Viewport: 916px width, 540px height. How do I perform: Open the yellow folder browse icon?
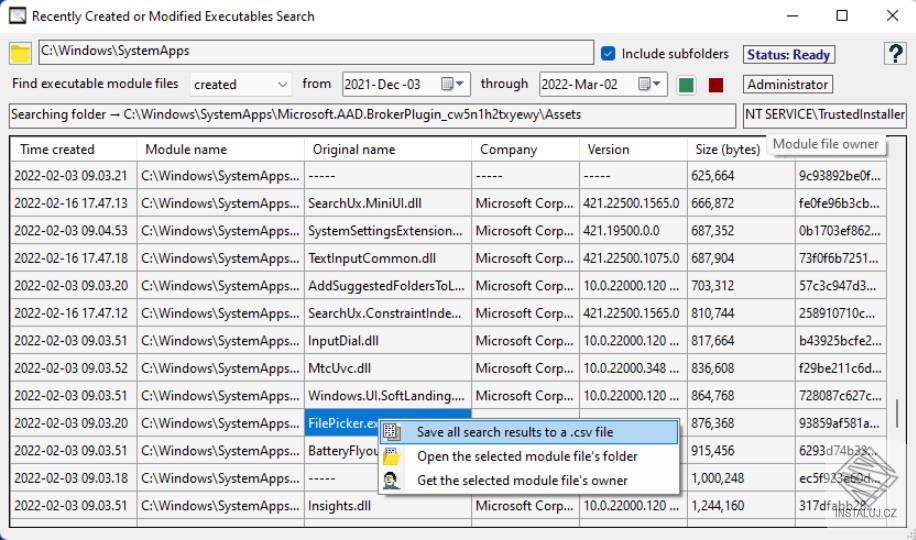tap(20, 53)
